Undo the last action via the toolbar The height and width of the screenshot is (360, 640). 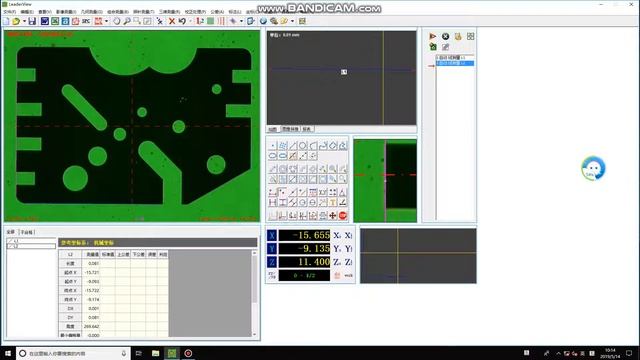point(182,21)
